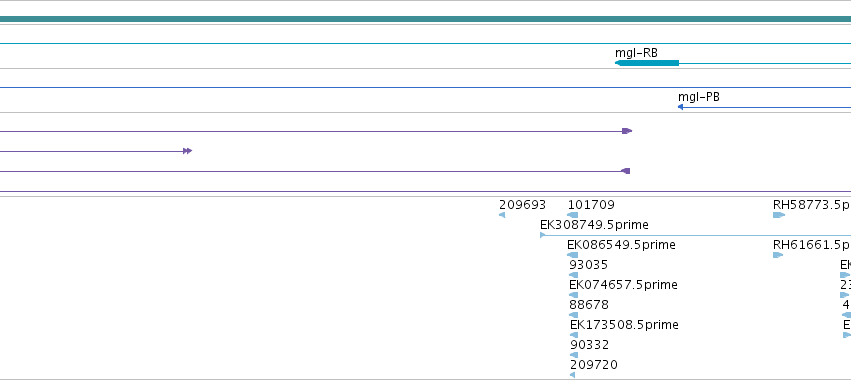851x380 pixels.
Task: Select the 209693 feature label
Action: point(522,205)
